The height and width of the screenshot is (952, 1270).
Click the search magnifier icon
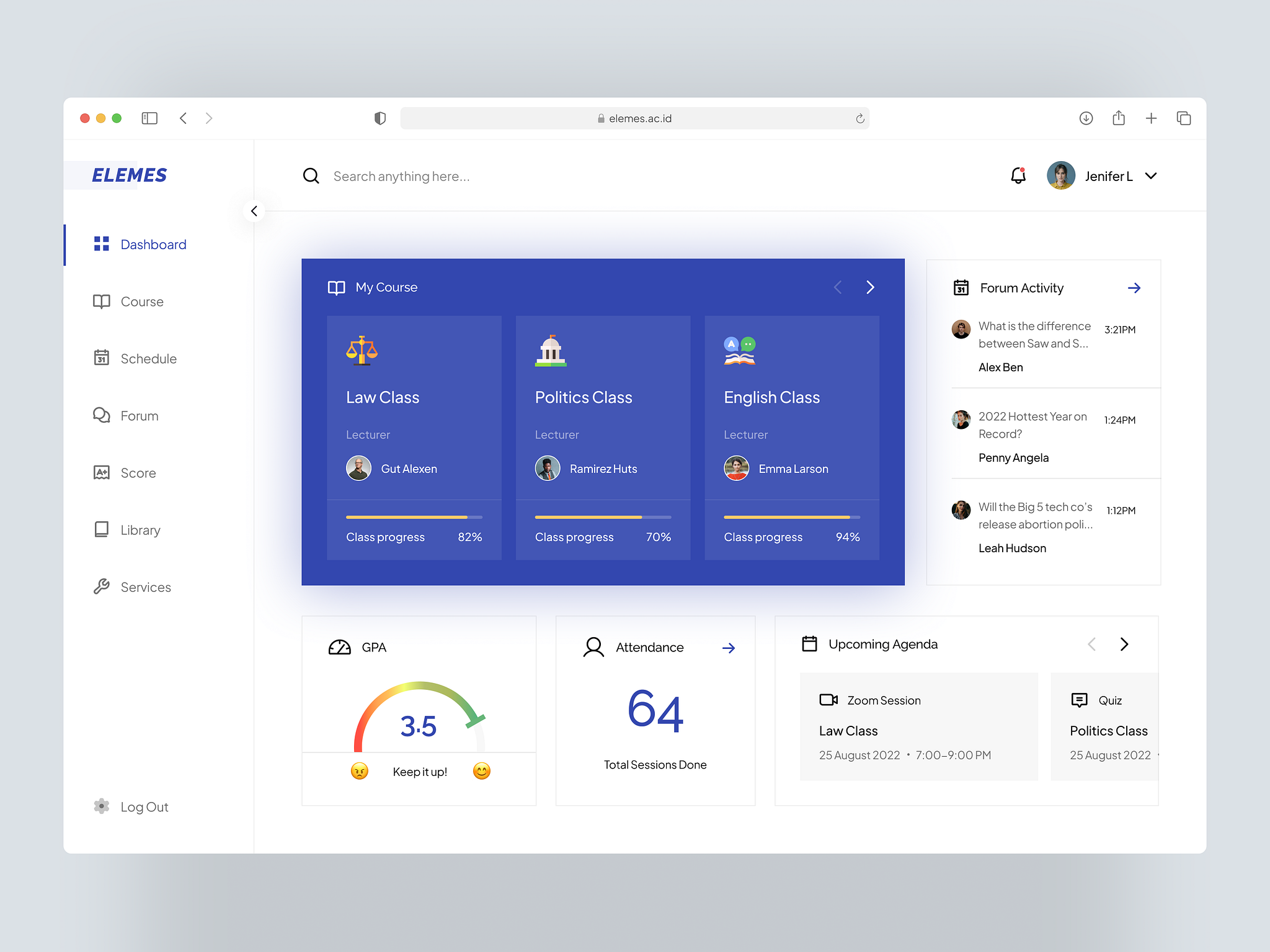coord(311,175)
